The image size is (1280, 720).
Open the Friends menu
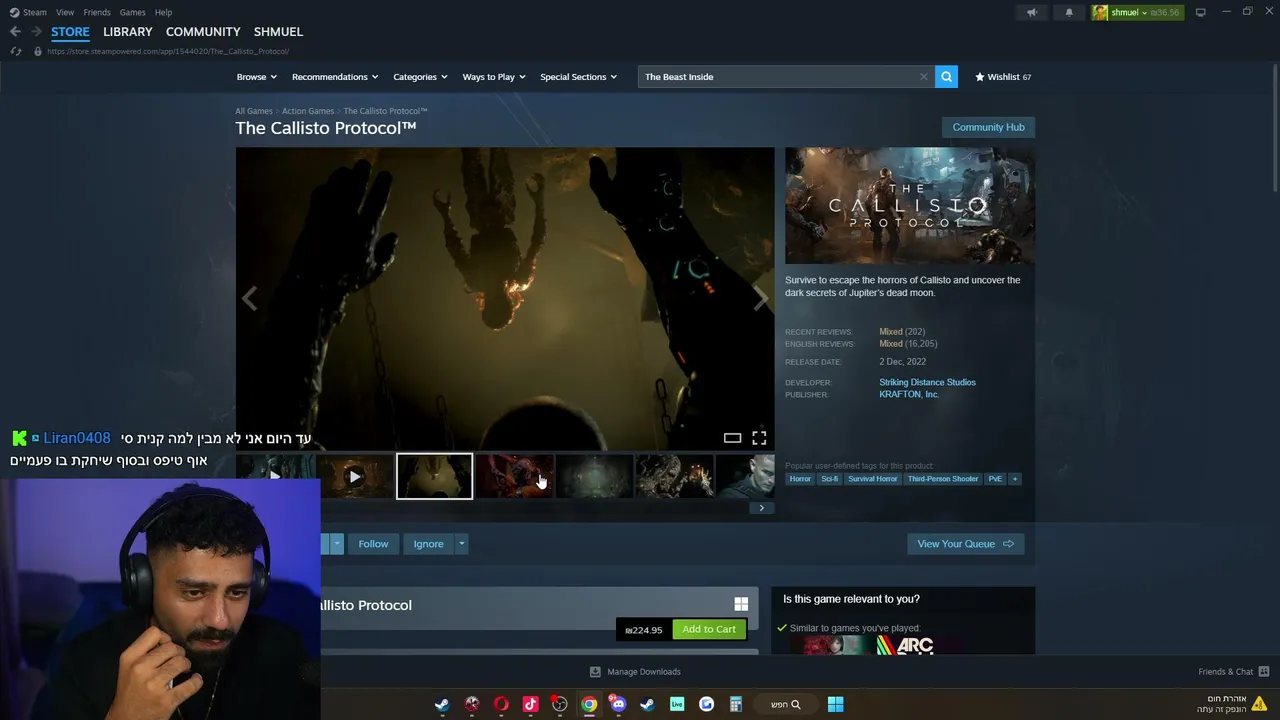tap(97, 12)
